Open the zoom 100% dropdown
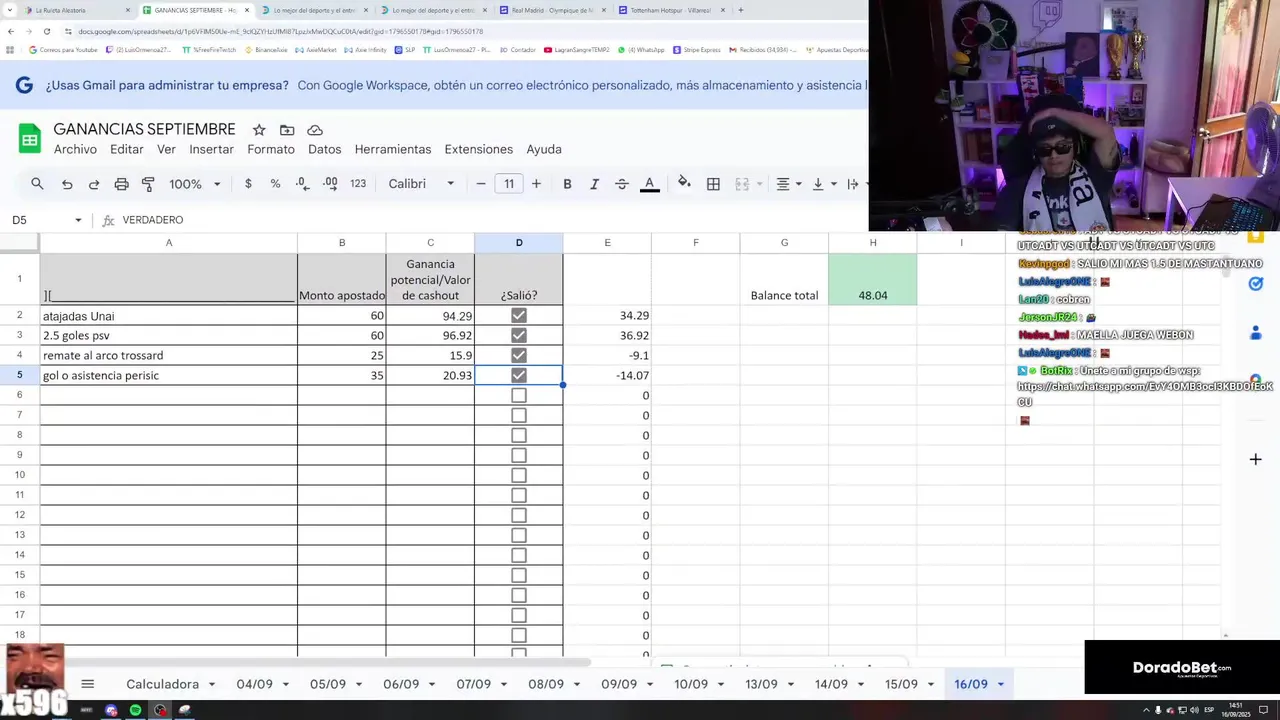 193,184
